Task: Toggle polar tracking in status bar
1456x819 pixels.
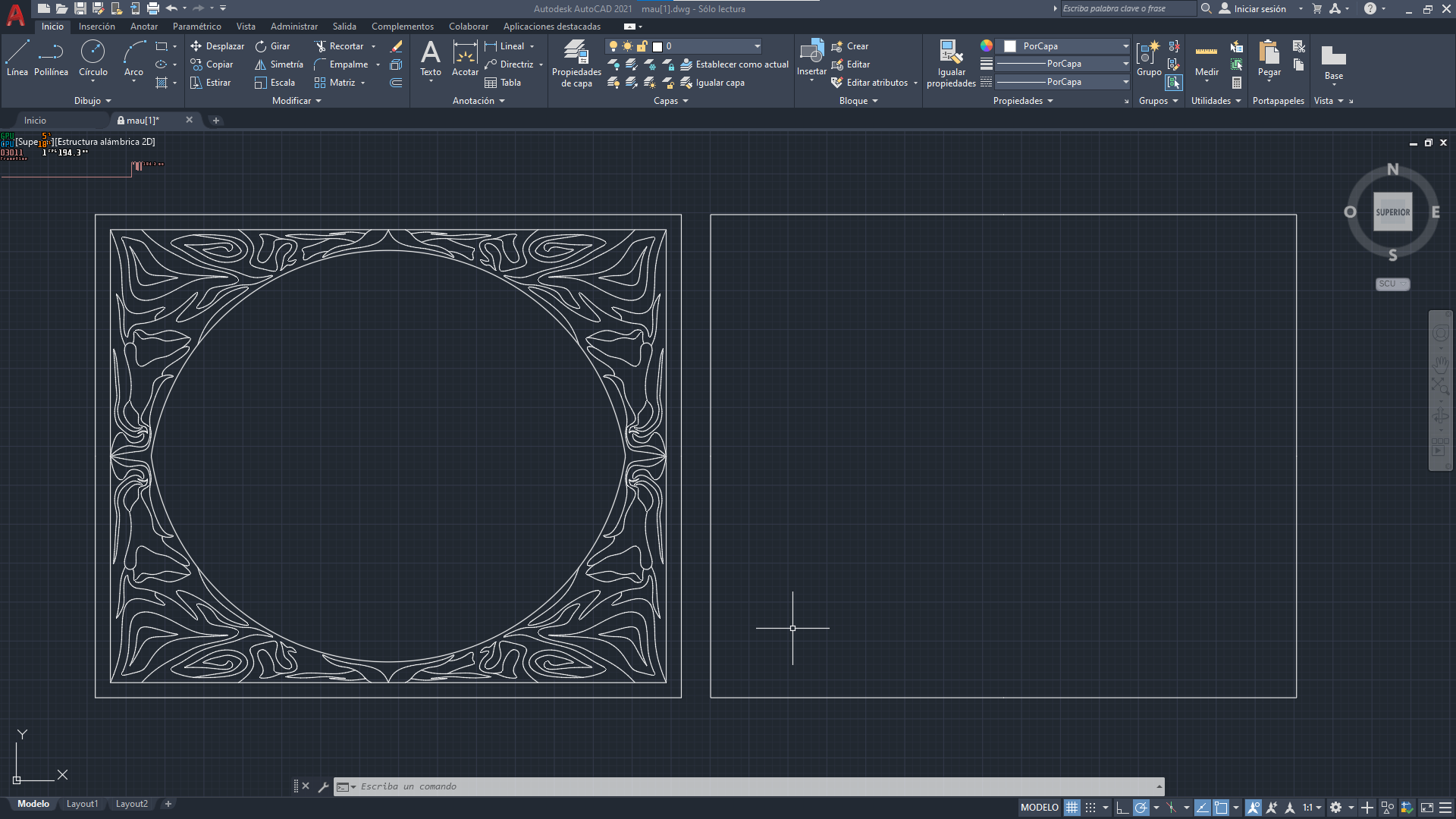Action: point(1141,808)
